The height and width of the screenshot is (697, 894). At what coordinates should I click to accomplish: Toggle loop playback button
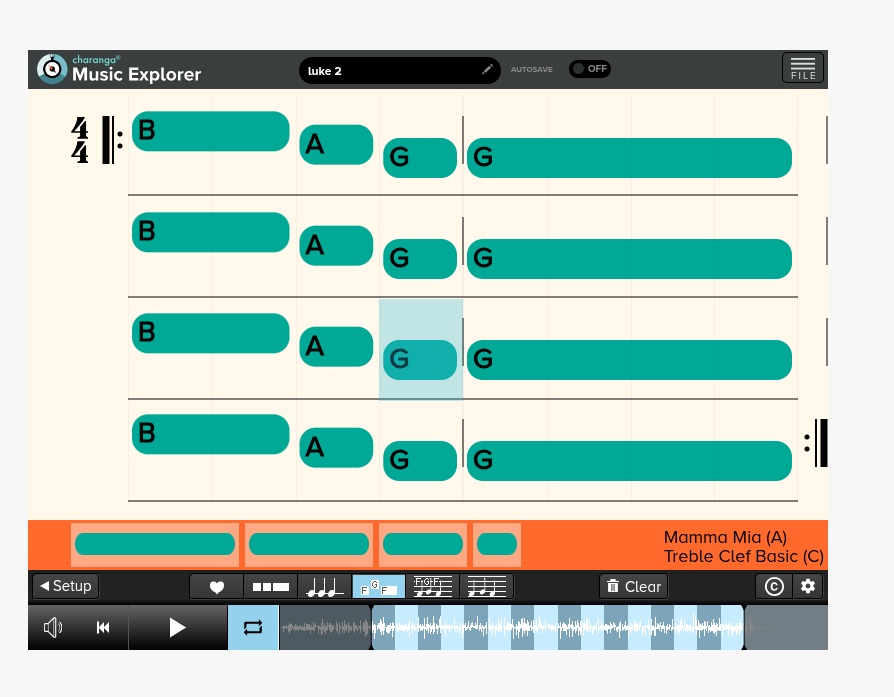tap(253, 628)
